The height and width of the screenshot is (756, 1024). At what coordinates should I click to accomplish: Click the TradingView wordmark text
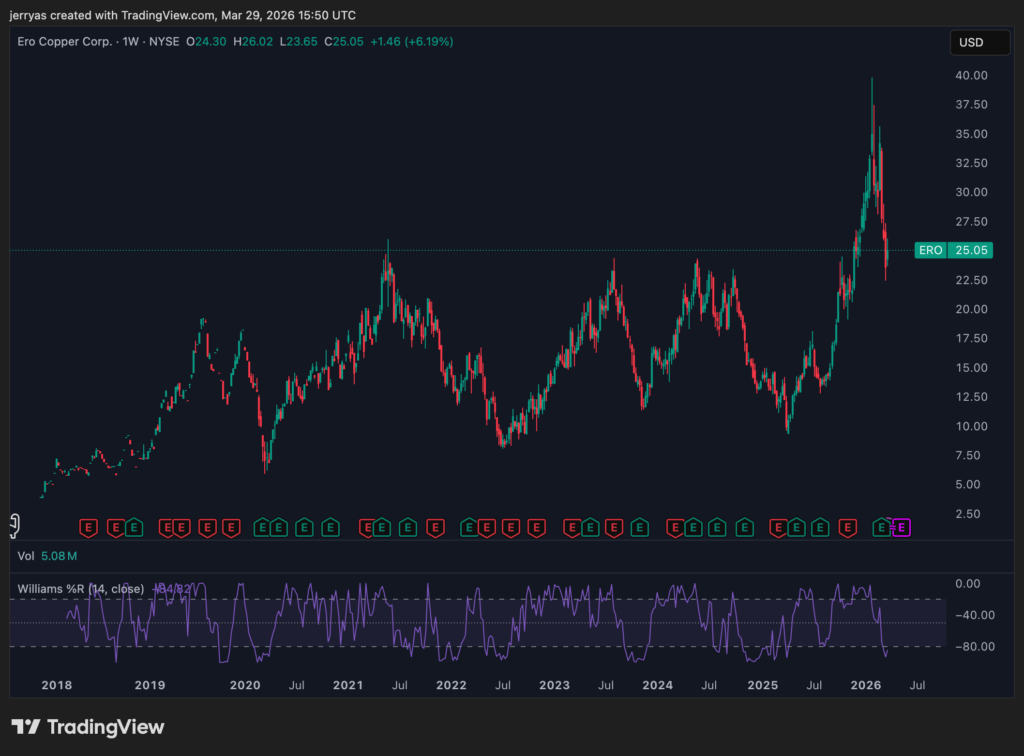tap(105, 727)
